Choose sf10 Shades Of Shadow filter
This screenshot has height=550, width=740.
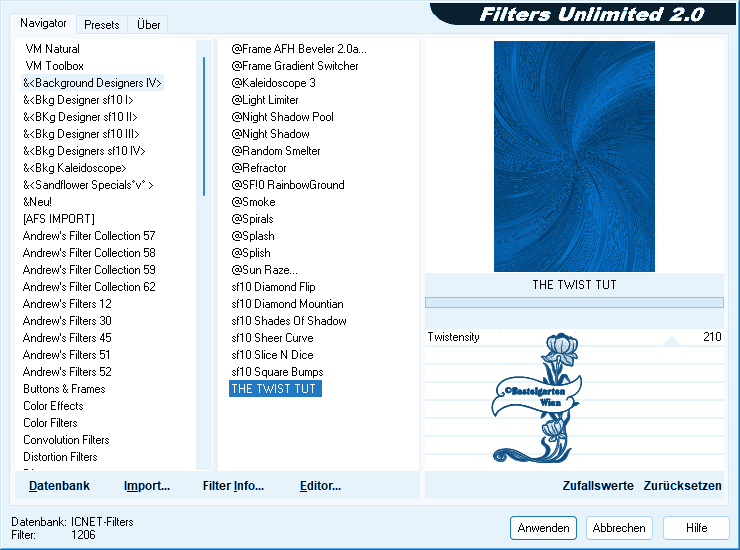point(289,321)
